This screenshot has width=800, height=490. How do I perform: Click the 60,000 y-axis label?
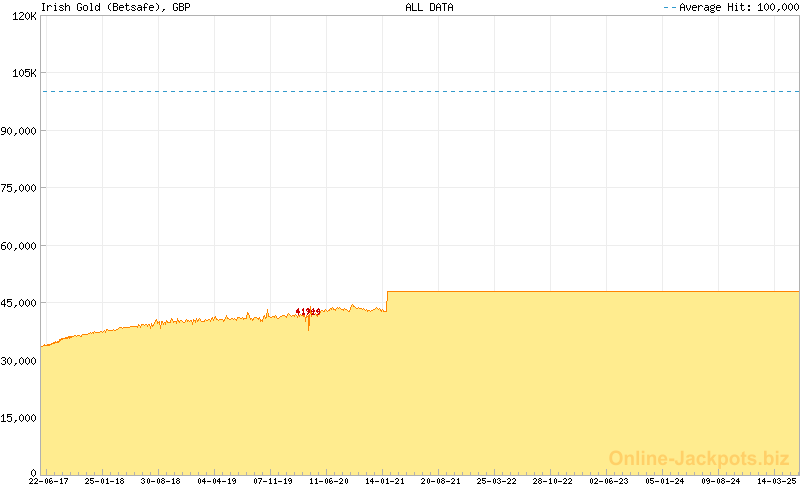[19, 246]
